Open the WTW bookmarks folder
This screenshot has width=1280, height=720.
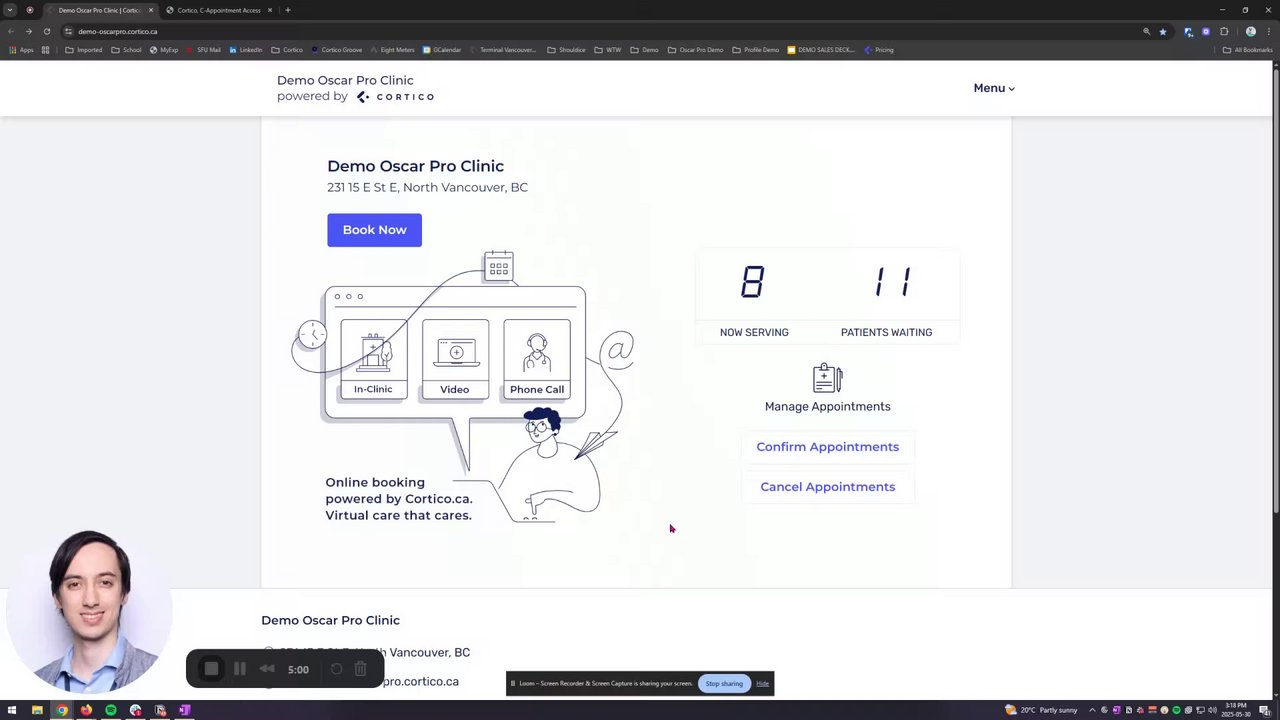tap(608, 50)
